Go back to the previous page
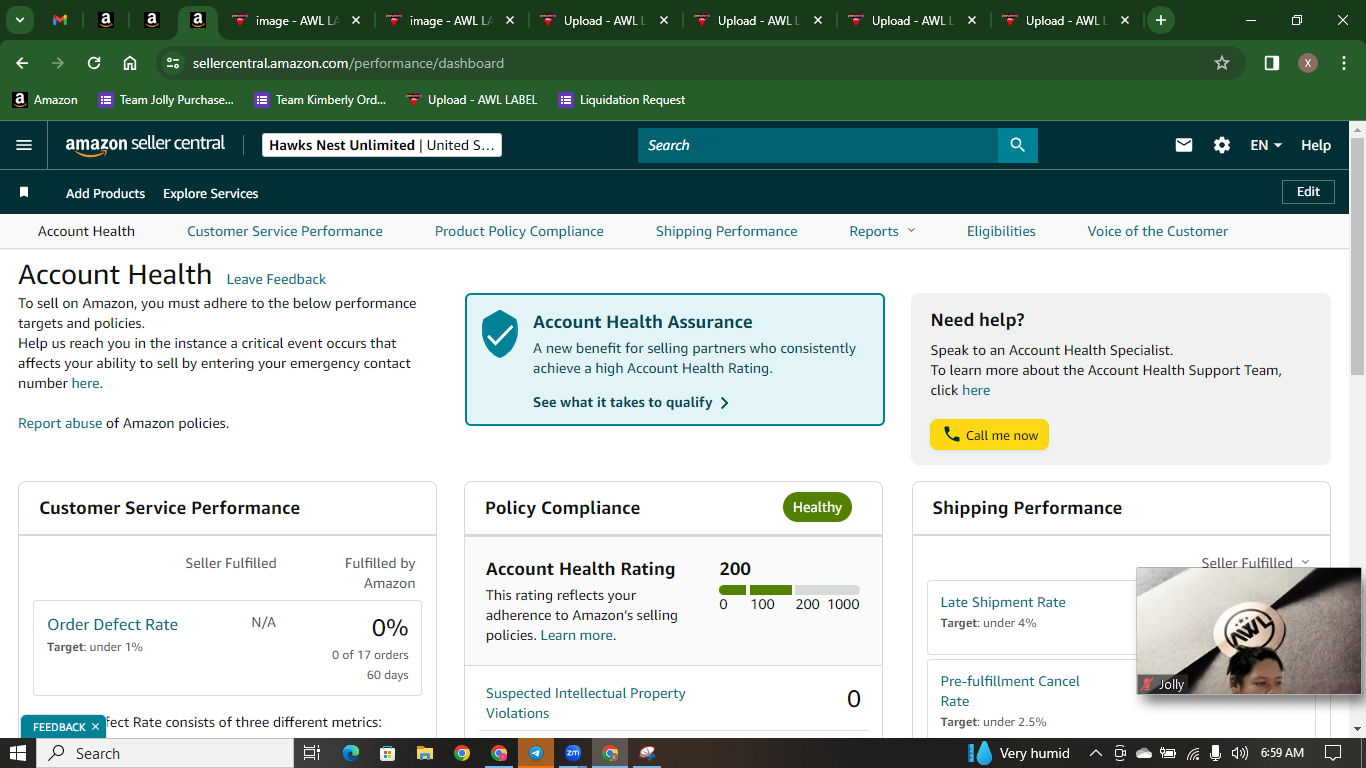 [22, 63]
